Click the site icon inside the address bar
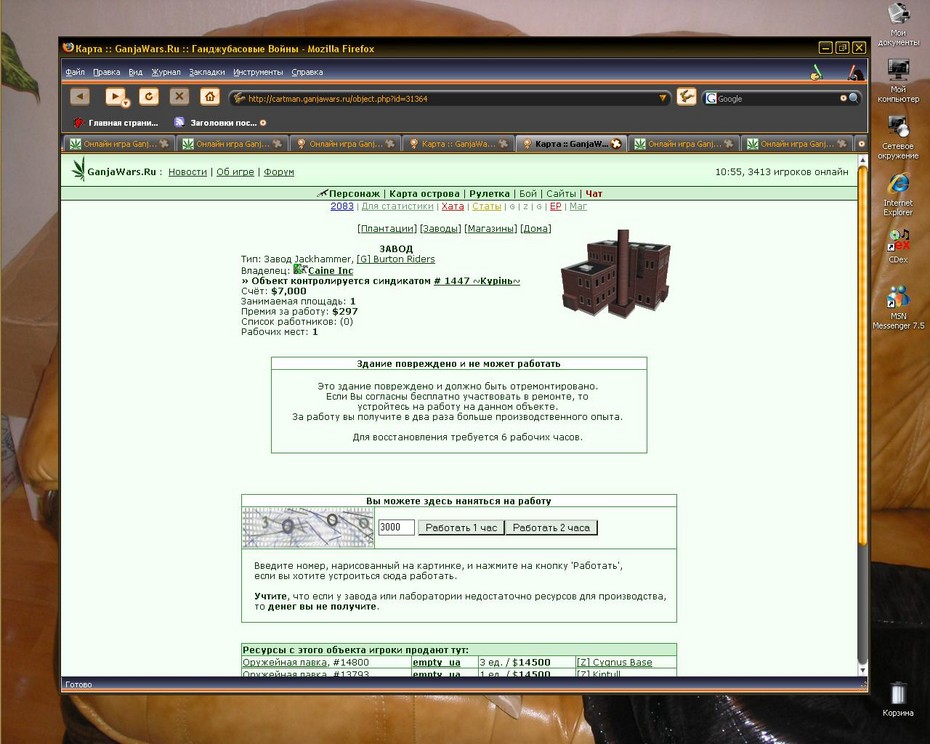 coord(239,98)
